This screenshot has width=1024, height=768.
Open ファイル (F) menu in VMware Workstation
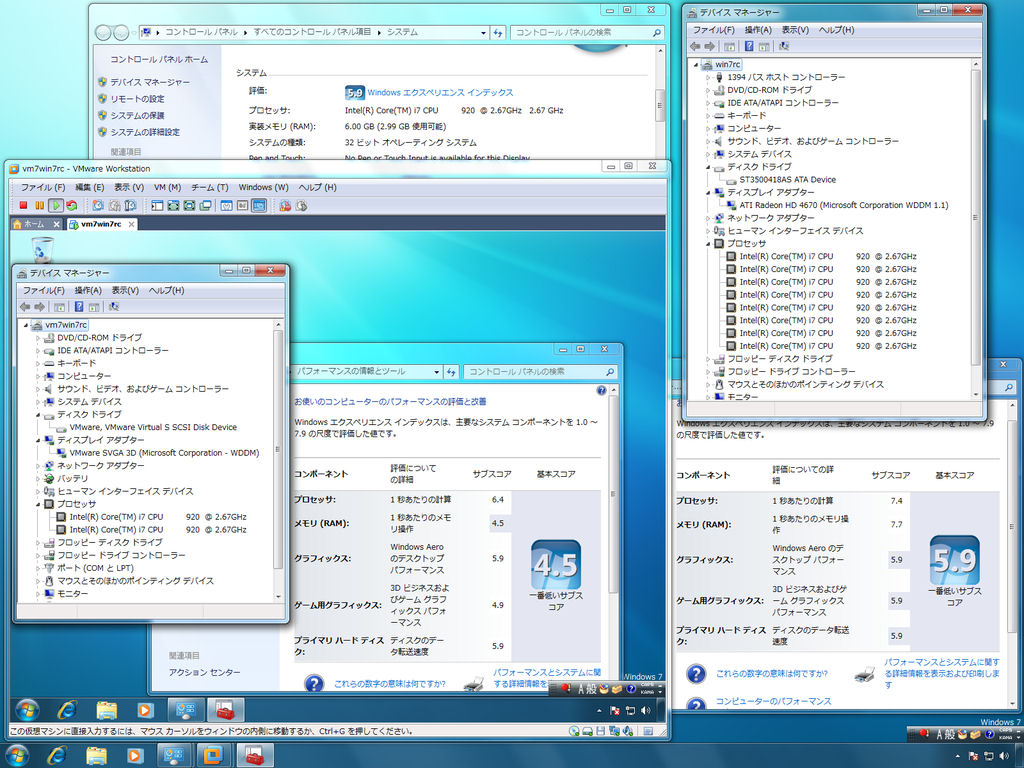[x=42, y=187]
